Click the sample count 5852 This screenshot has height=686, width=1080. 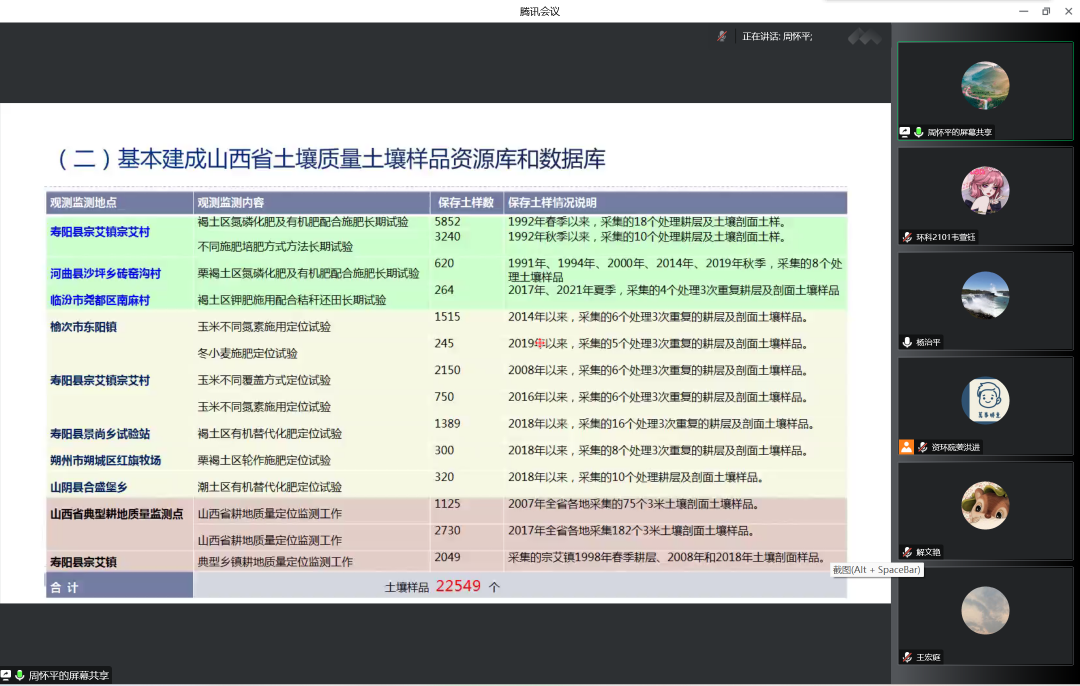(447, 222)
